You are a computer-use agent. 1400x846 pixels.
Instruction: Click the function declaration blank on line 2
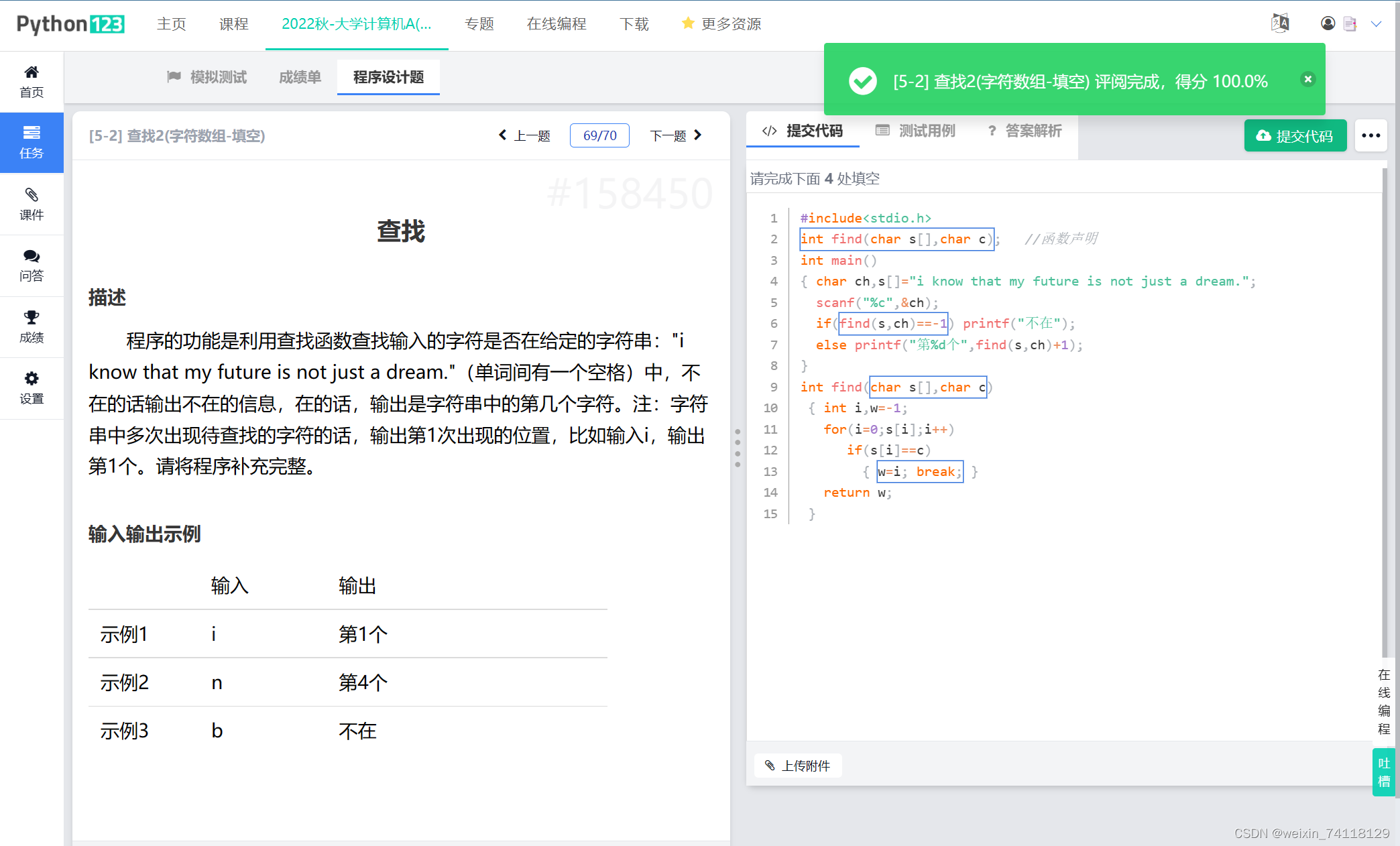coord(896,239)
